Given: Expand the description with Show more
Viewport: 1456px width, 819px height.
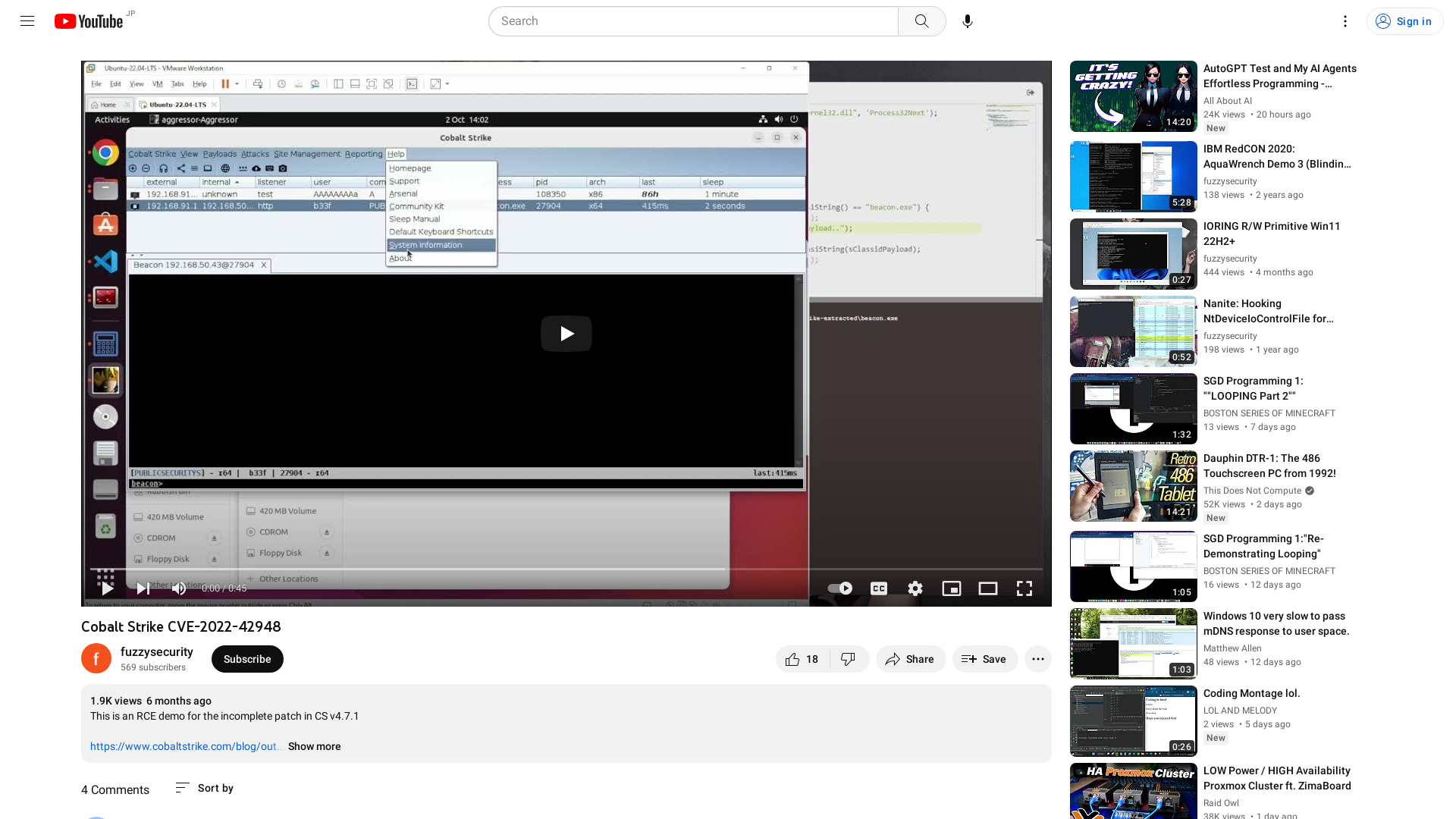Looking at the screenshot, I should tap(314, 746).
